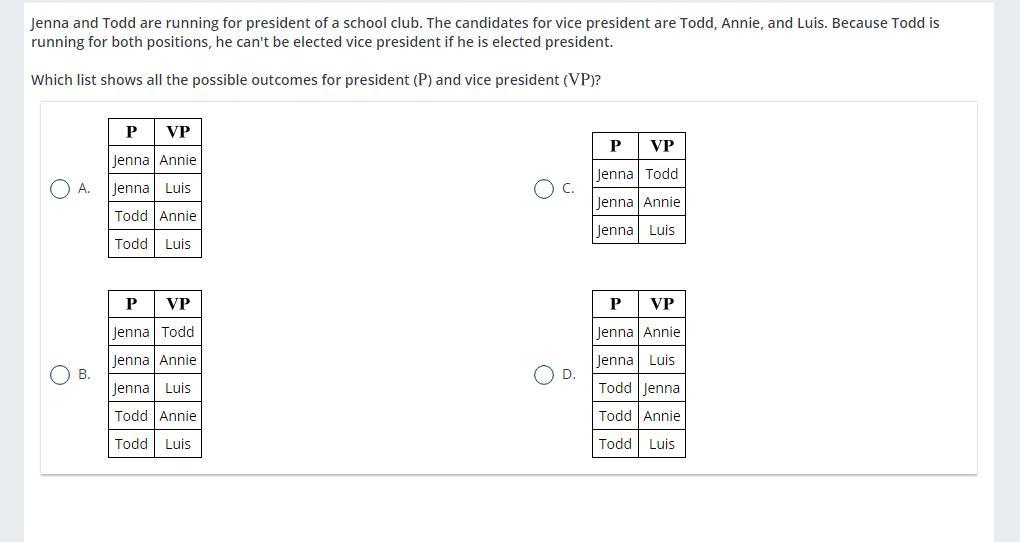Click table A header row
1020x542 pixels.
[x=155, y=132]
